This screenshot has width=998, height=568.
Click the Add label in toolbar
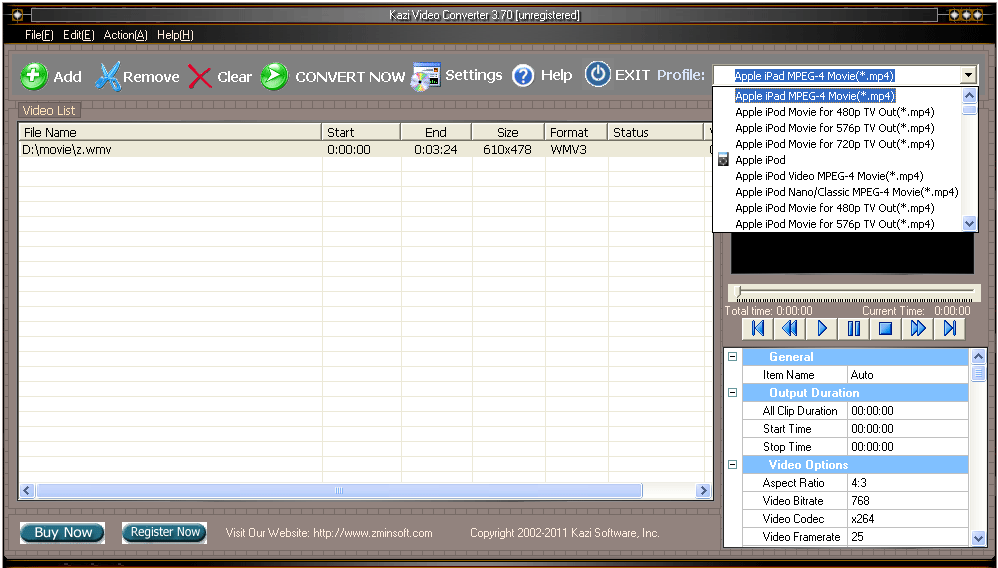click(x=67, y=77)
